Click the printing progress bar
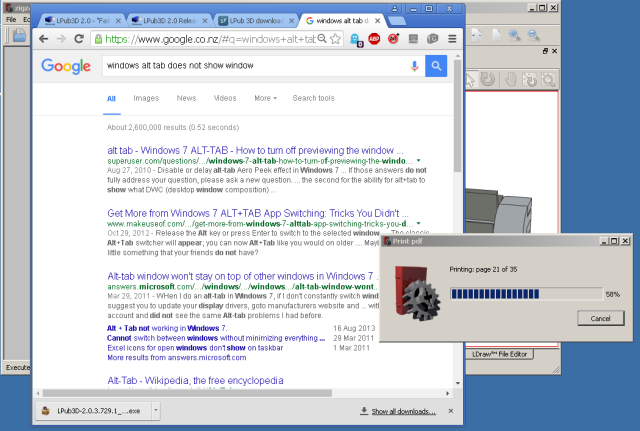The height and width of the screenshot is (431, 640). click(x=525, y=294)
